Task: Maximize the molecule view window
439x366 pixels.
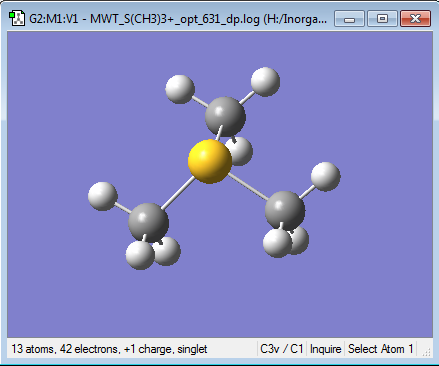Action: (382, 19)
